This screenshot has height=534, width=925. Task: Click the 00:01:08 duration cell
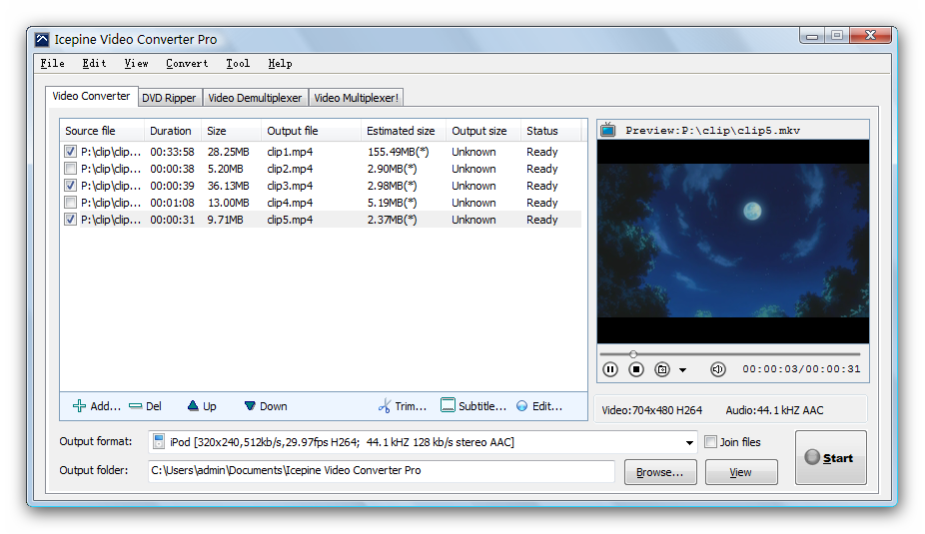click(x=172, y=202)
